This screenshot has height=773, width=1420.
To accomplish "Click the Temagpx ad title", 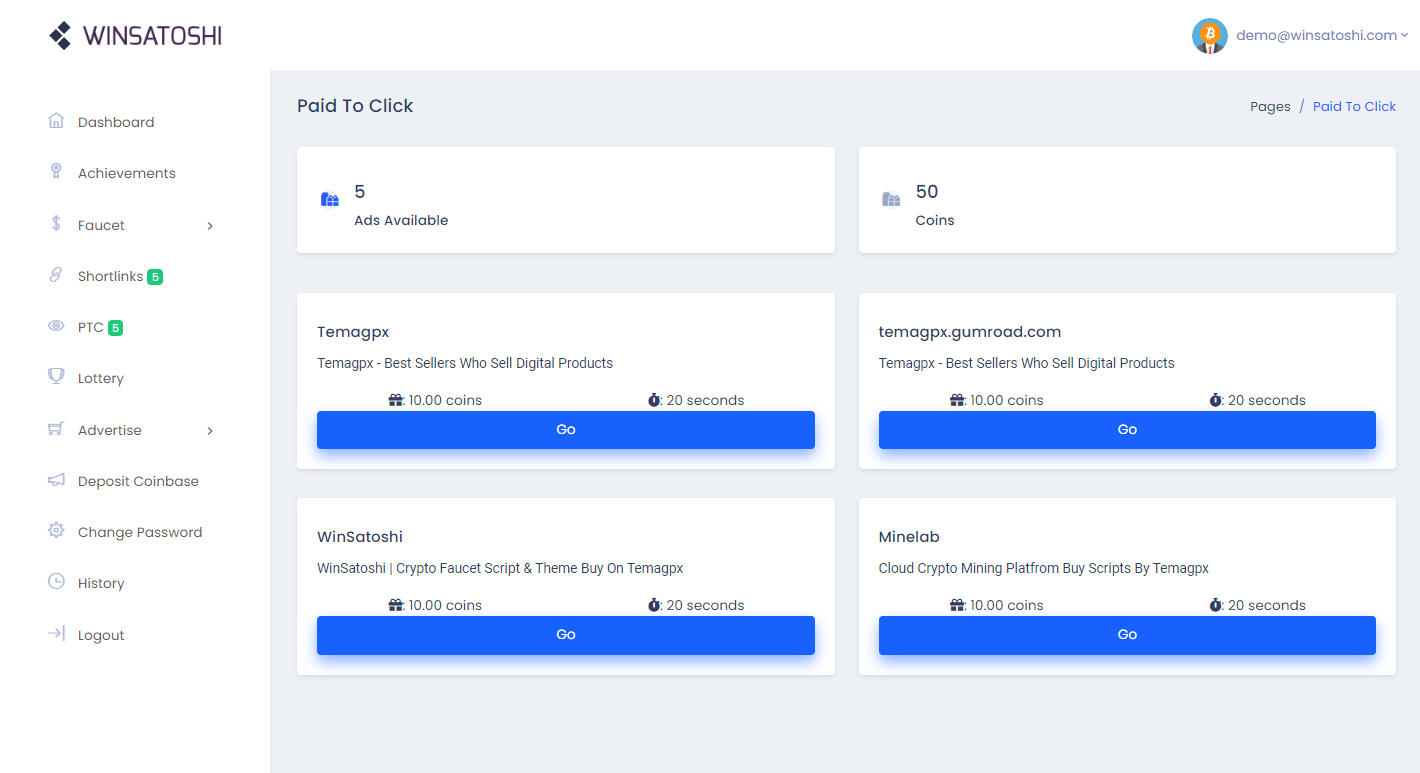I will (x=353, y=332).
